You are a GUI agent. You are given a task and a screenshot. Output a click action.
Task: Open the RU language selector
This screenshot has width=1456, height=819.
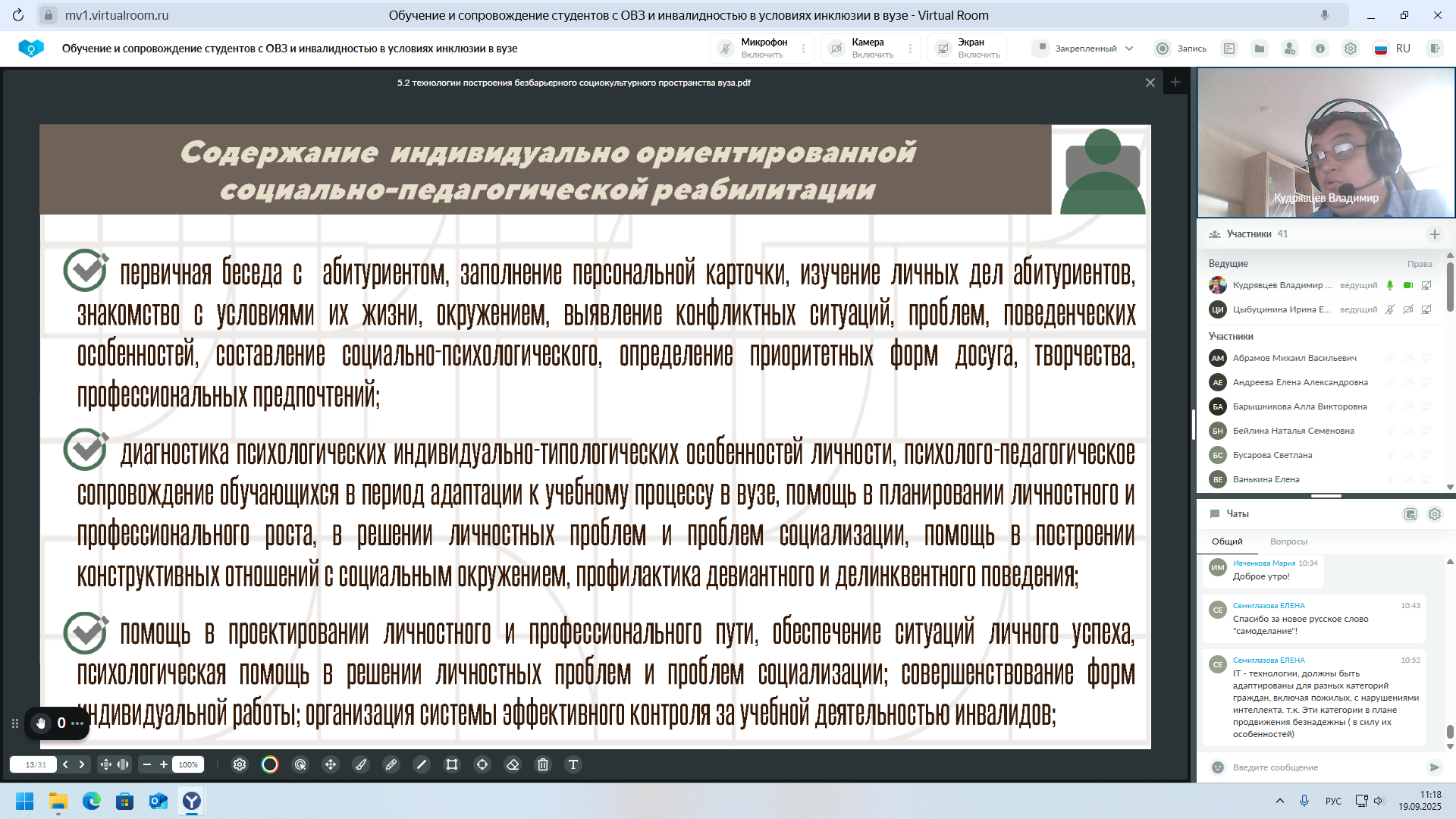coord(1392,49)
